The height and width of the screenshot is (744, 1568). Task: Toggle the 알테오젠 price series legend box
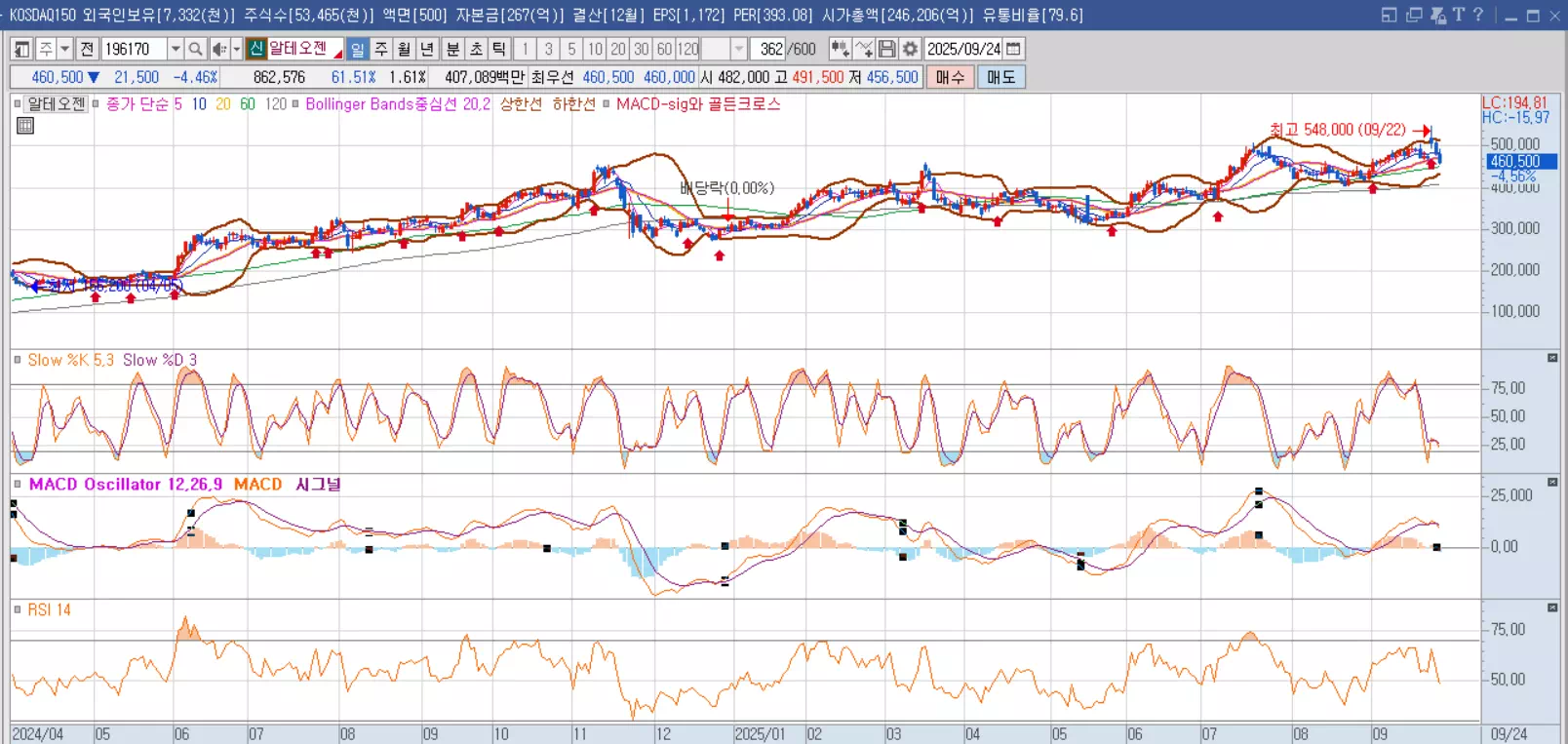tap(18, 103)
